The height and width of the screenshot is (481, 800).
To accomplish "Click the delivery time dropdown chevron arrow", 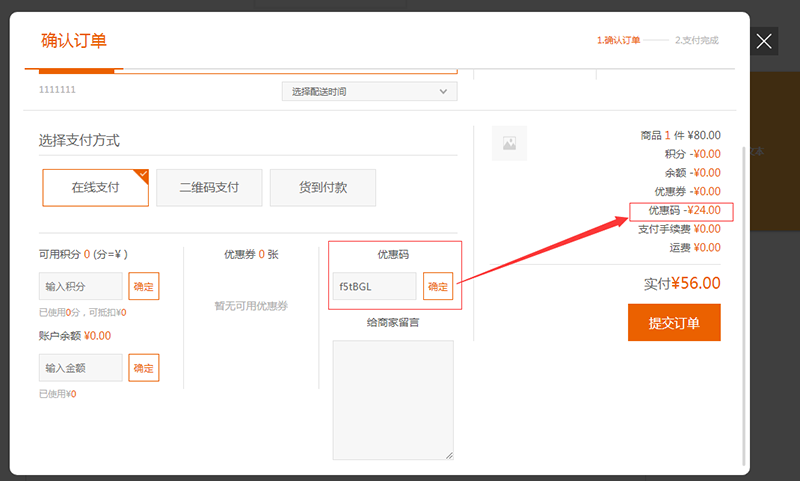I will click(444, 92).
